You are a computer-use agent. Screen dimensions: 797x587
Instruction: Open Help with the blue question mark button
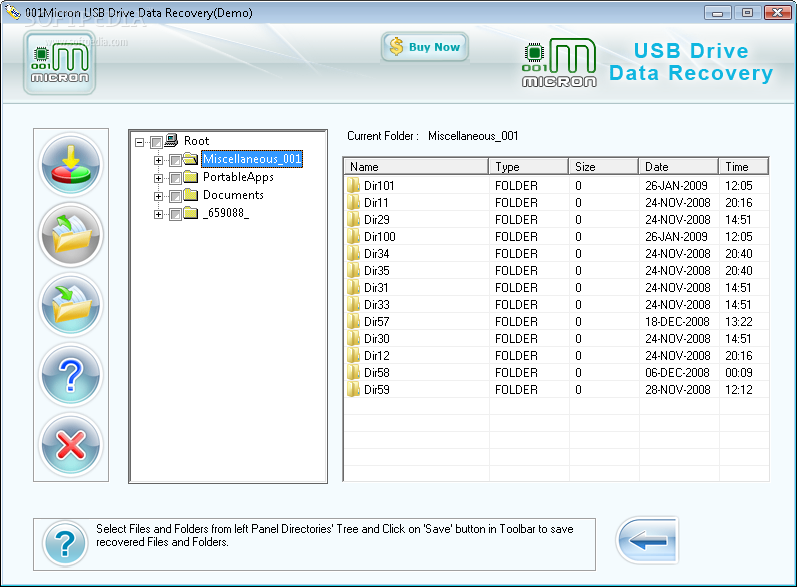pyautogui.click(x=71, y=375)
